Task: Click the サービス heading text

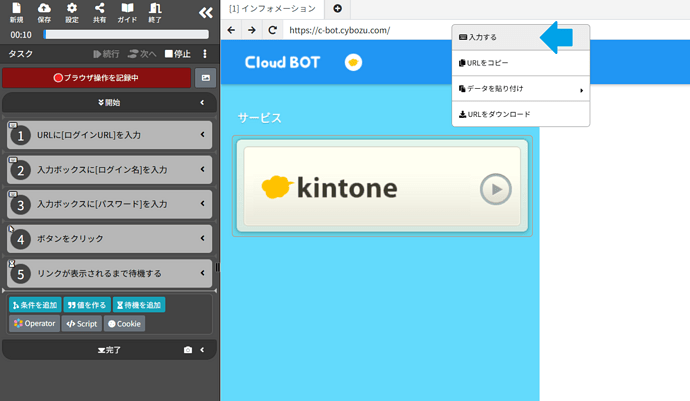Action: tap(260, 118)
